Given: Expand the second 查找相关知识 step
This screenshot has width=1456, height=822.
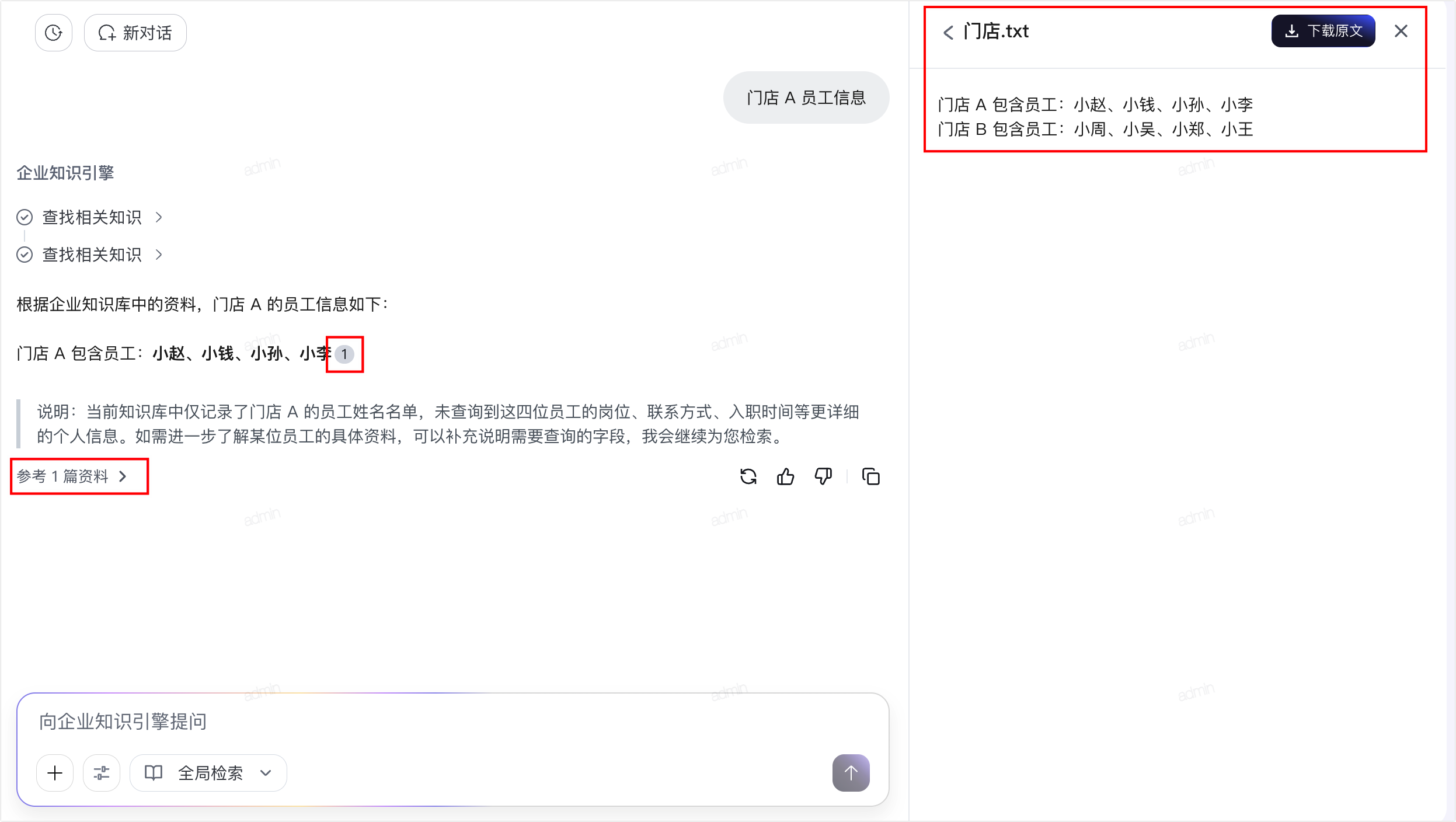Looking at the screenshot, I should tap(90, 255).
